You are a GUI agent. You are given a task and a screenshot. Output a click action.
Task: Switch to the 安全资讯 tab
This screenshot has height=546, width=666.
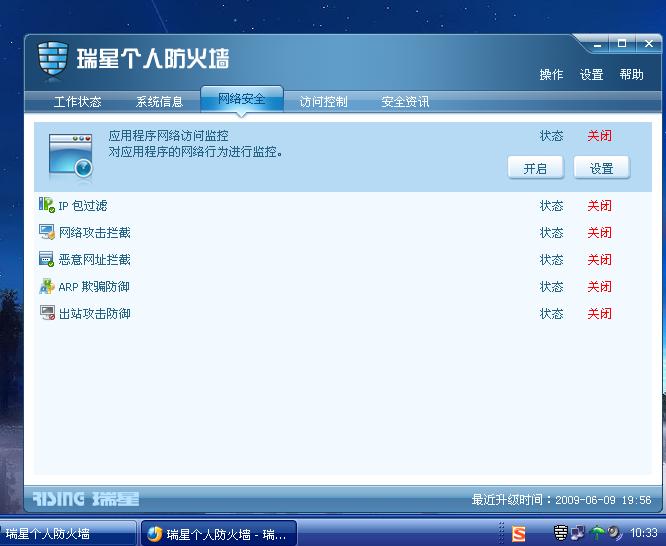click(405, 102)
